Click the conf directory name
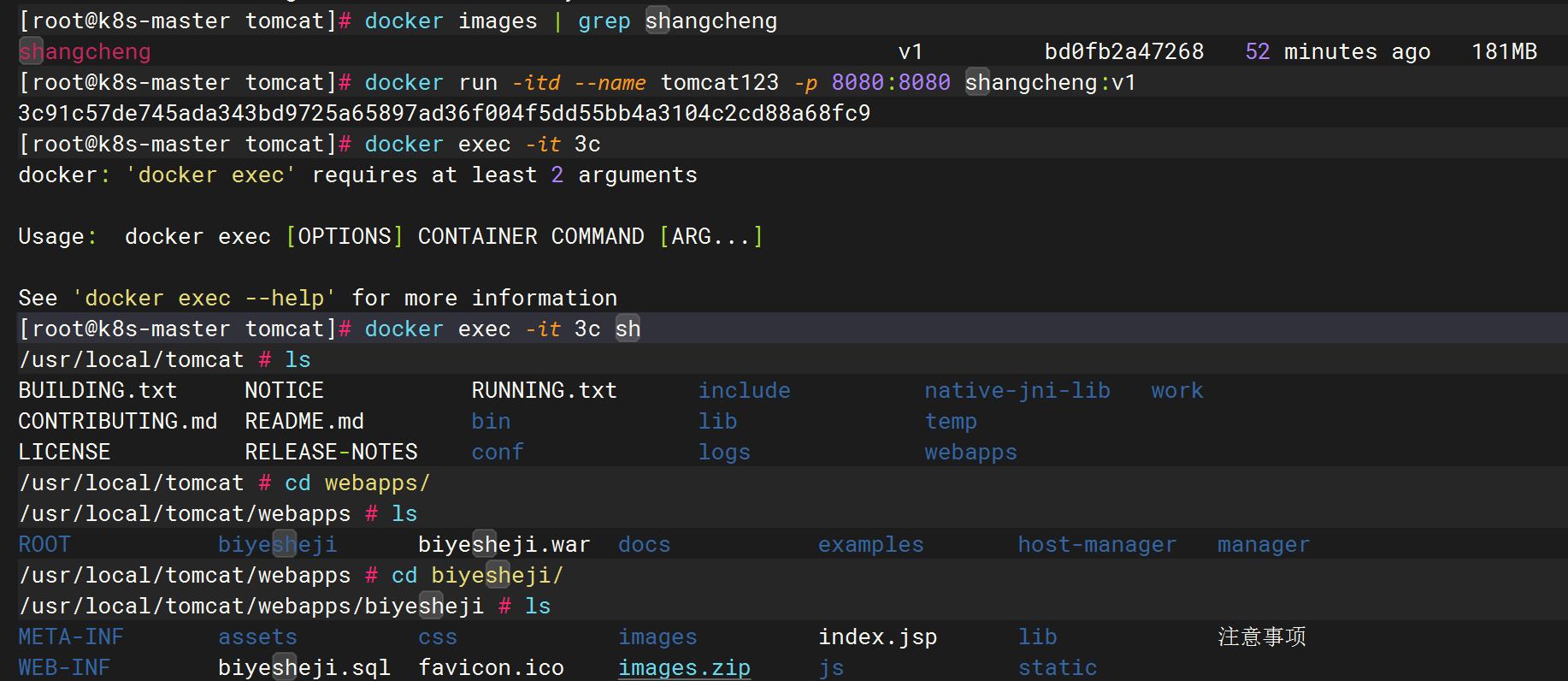This screenshot has width=1568, height=681. (x=498, y=453)
